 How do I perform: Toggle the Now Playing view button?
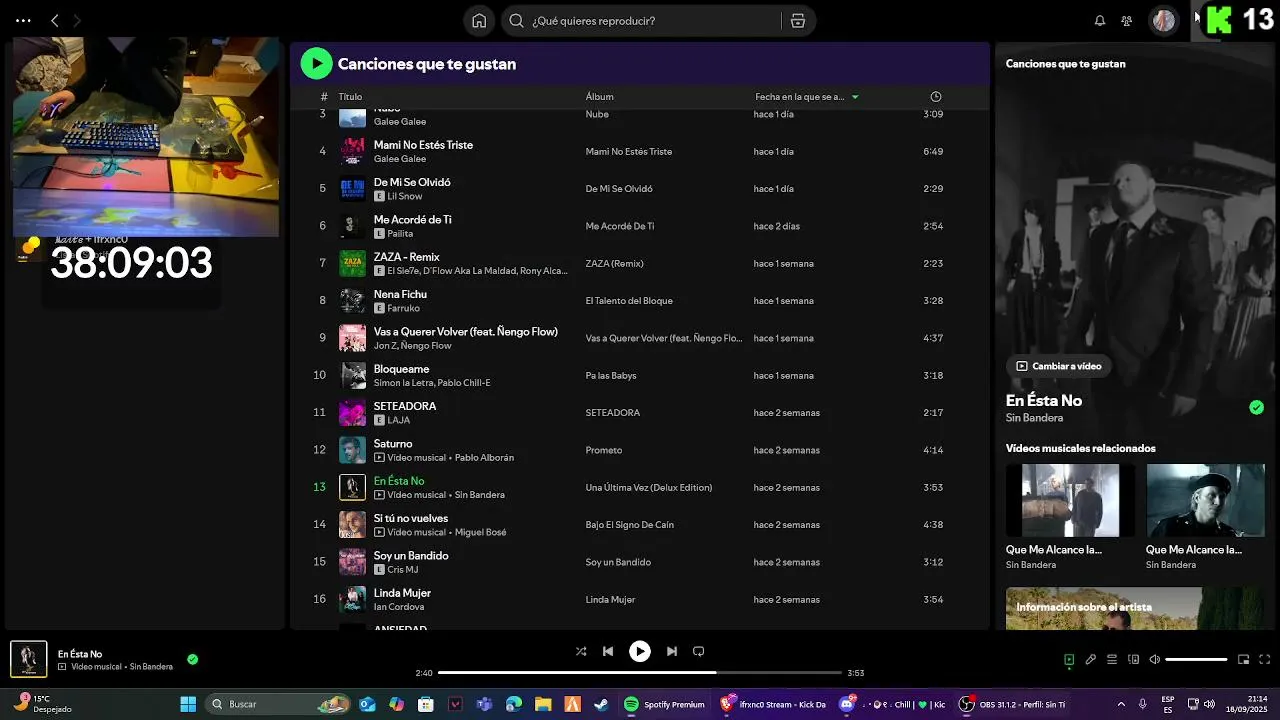click(1069, 660)
